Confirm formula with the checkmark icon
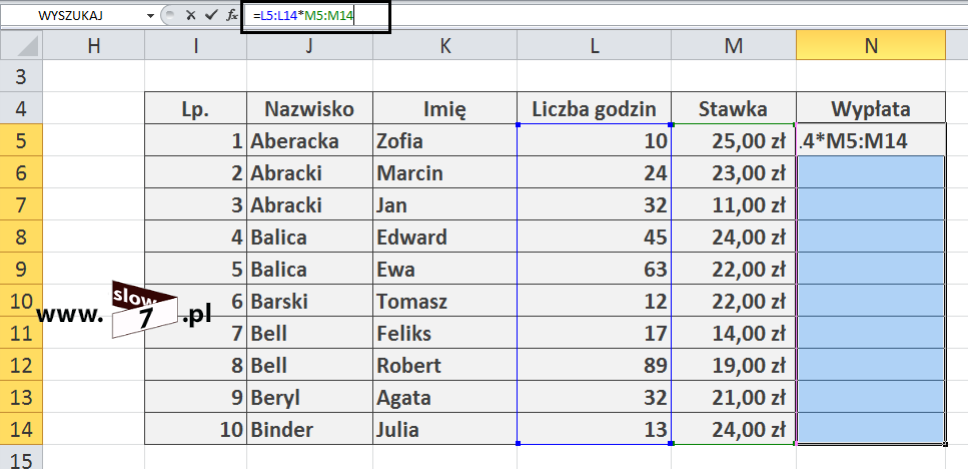This screenshot has width=968, height=469. point(211,15)
